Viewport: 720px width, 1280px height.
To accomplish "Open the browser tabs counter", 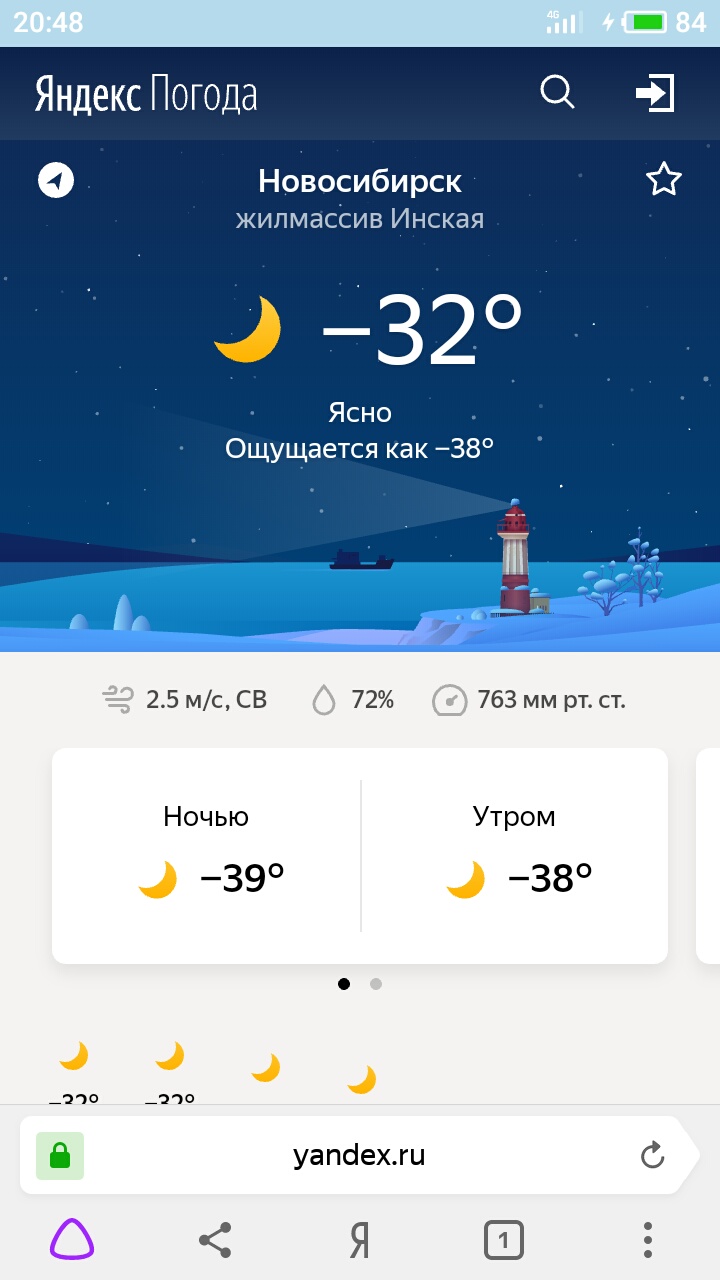I will point(504,1241).
